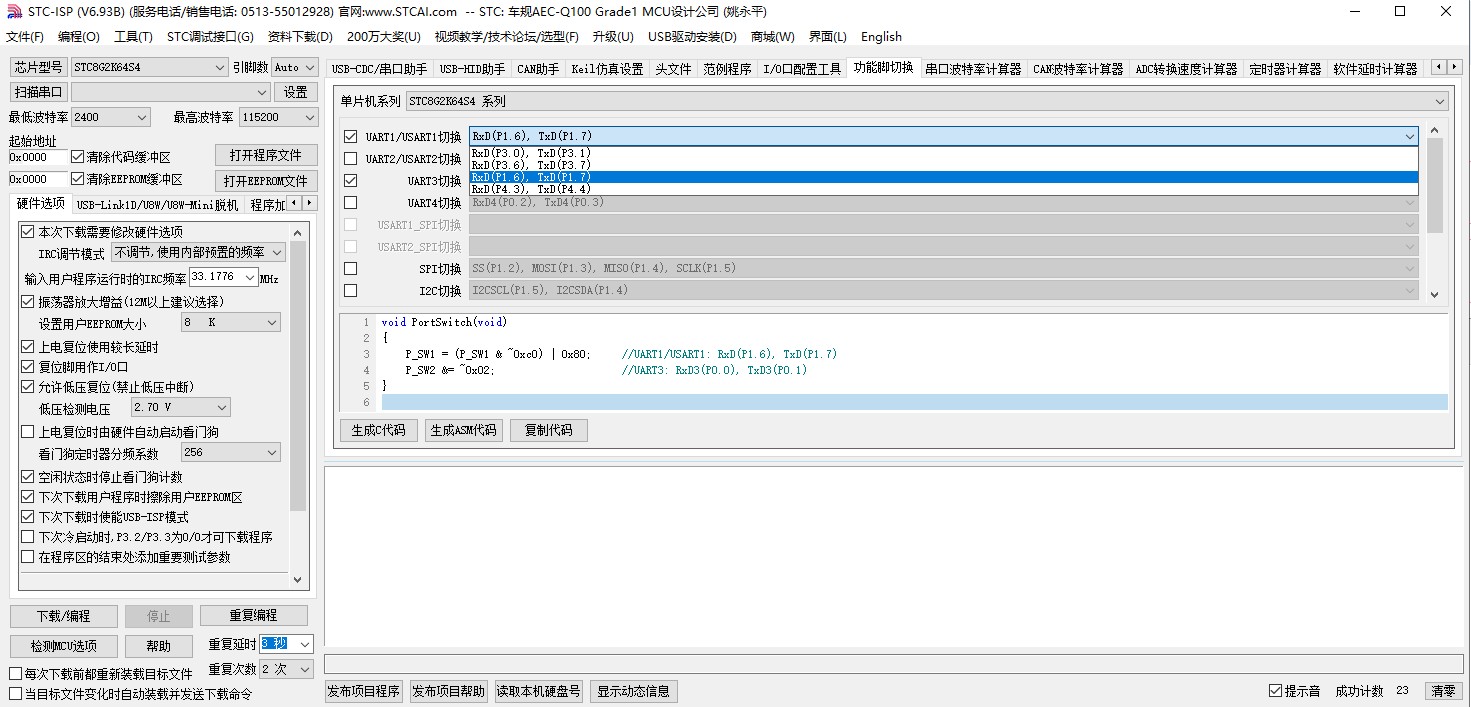The width and height of the screenshot is (1471, 707).
Task: Click the 打开程序文件 button
Action: point(265,156)
